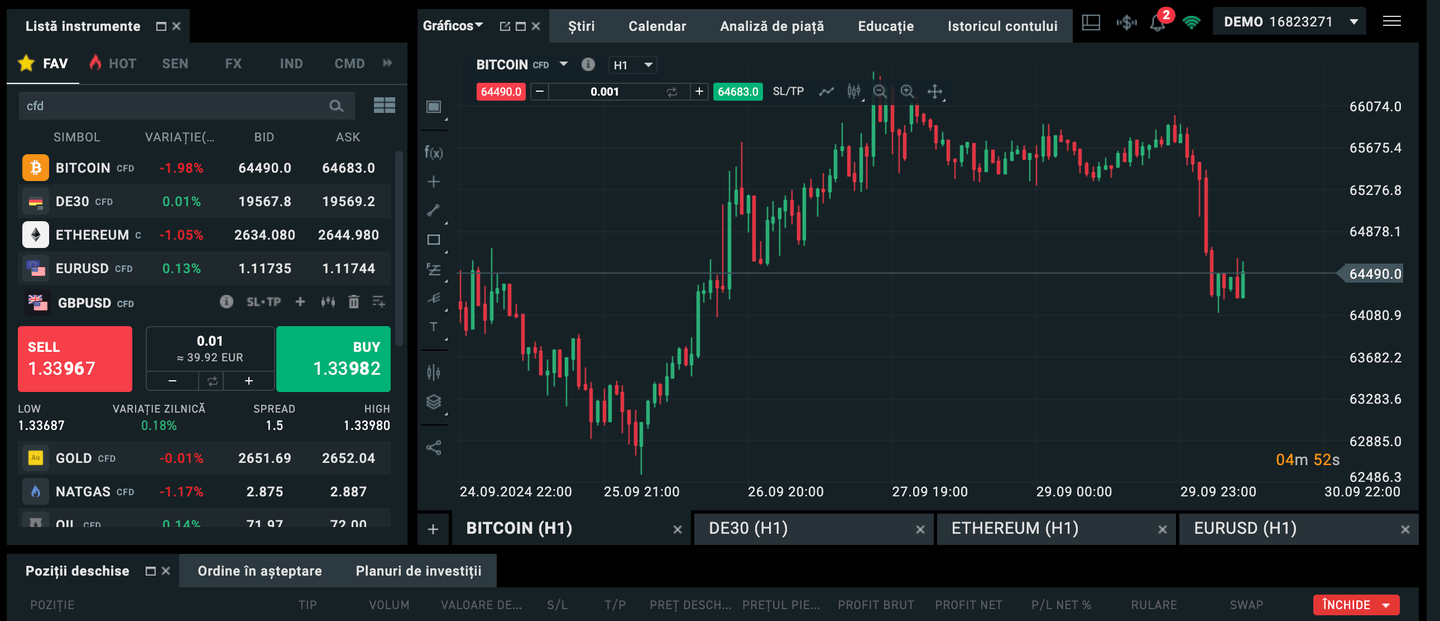Zoom out the chart with magnifier
Image resolution: width=1440 pixels, height=621 pixels.
point(880,91)
